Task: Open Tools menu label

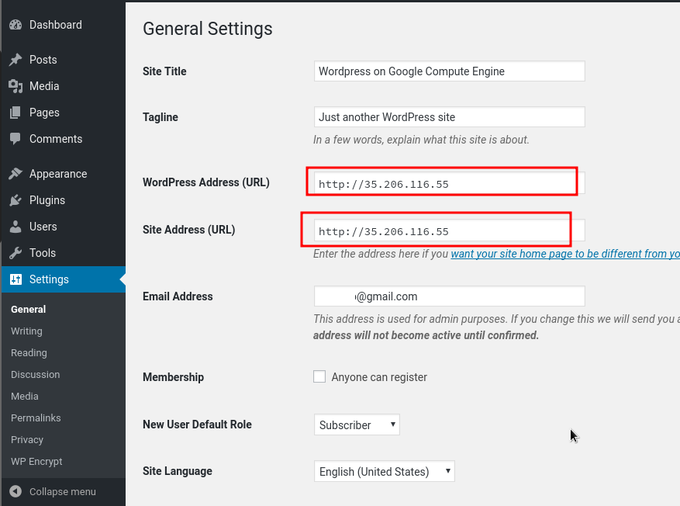Action: (42, 253)
